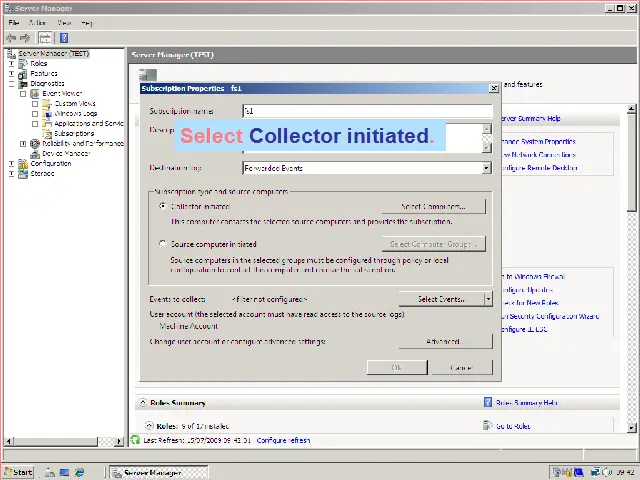The width and height of the screenshot is (640, 480).
Task: Click the Internet Explorer quick launch icon
Action: click(x=80, y=472)
